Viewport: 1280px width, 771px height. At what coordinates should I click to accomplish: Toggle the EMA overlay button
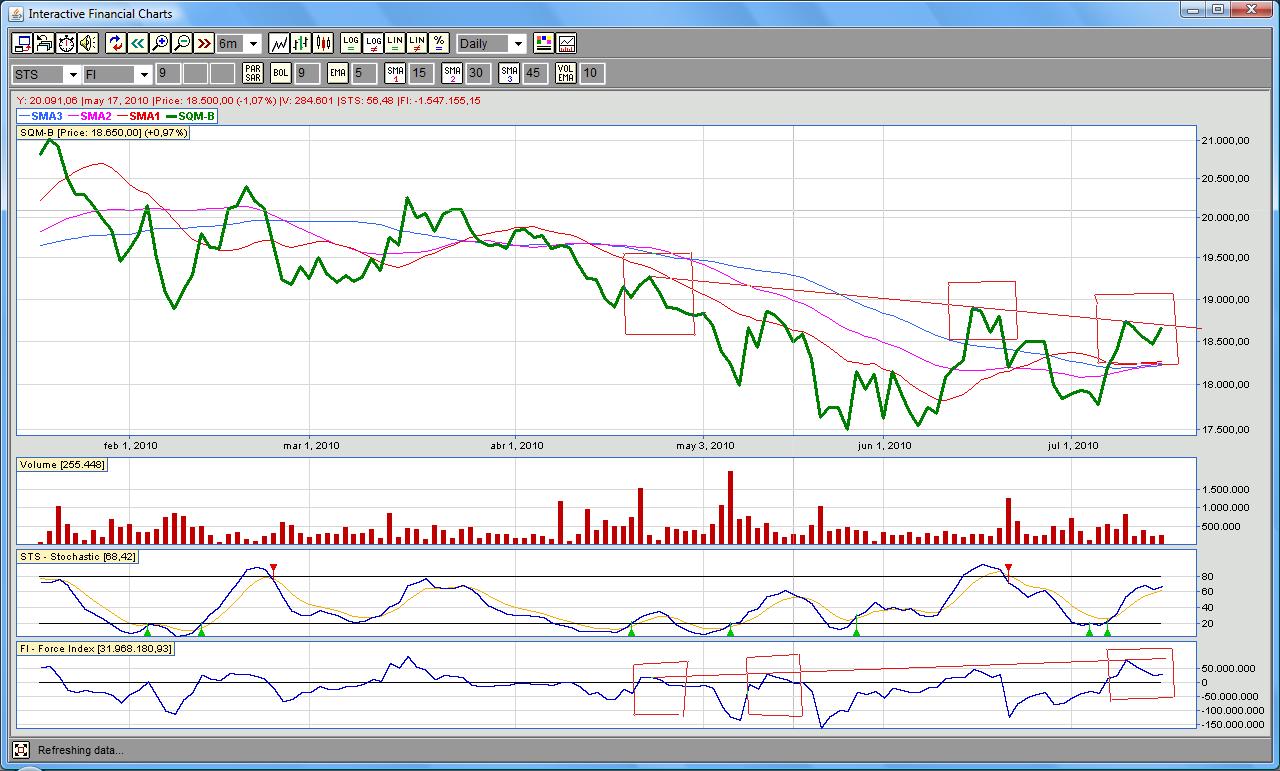pos(337,73)
